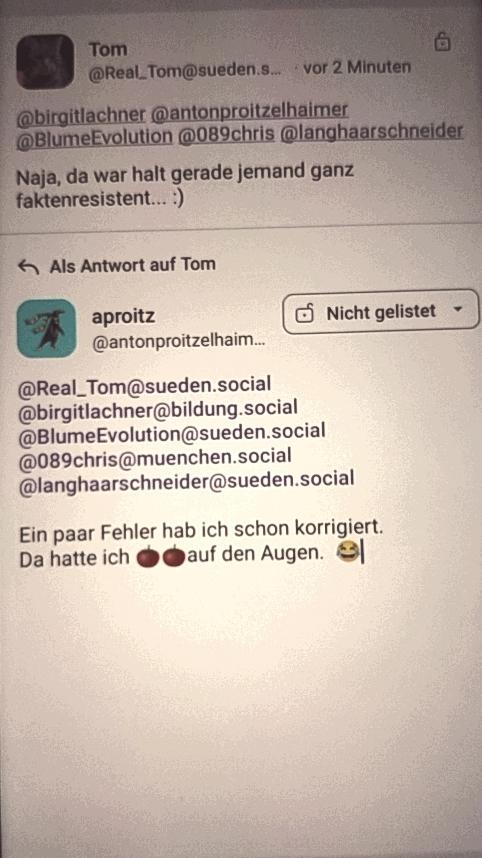Click the Als Antwort auf Tom label
482x858 pixels.
point(132,265)
